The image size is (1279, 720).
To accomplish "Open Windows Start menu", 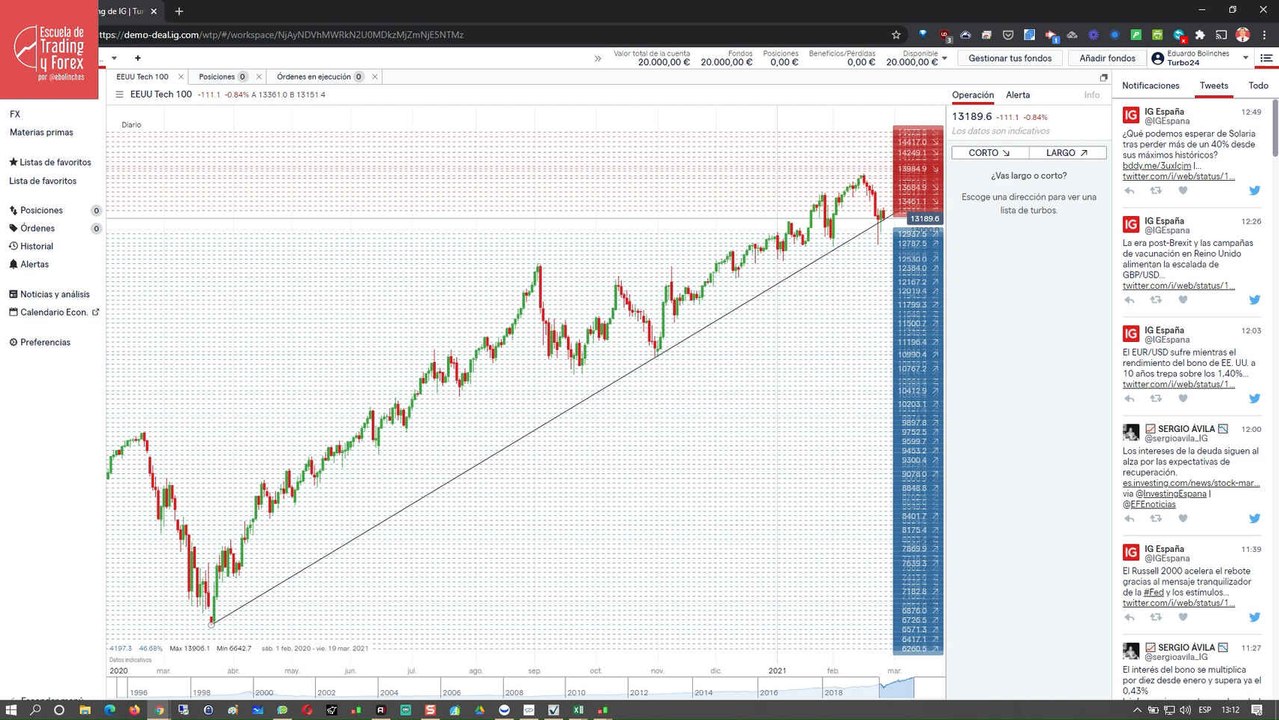I will click(x=11, y=709).
